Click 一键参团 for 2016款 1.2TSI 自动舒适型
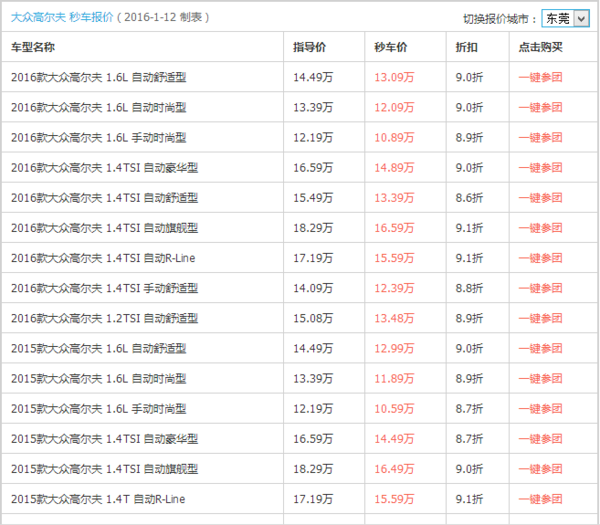The width and height of the screenshot is (600, 525). [x=540, y=318]
